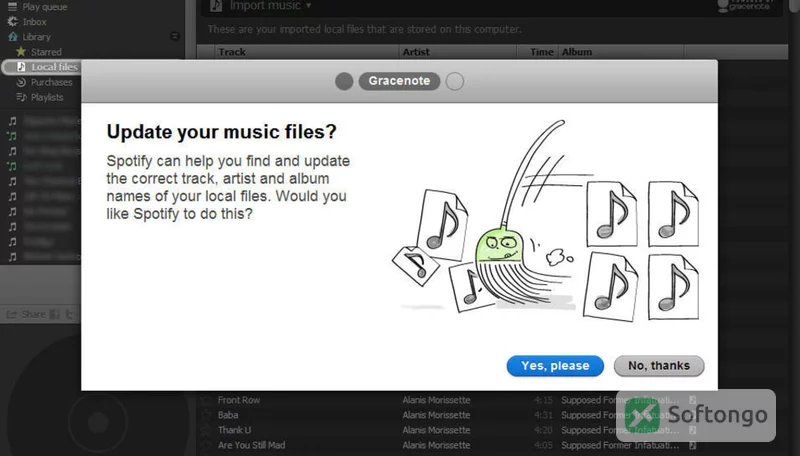Open Starred in sidebar
Image resolution: width=800 pixels, height=456 pixels.
coord(46,52)
